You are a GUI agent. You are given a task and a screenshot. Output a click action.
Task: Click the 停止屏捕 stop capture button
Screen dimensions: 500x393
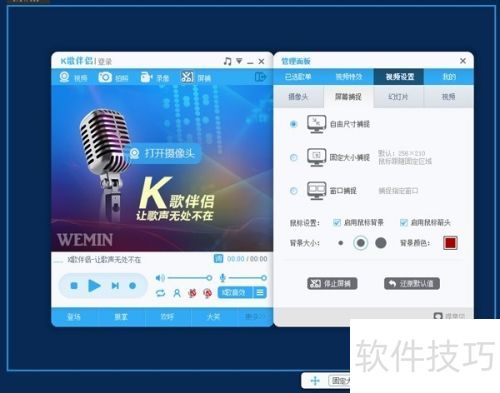(332, 284)
